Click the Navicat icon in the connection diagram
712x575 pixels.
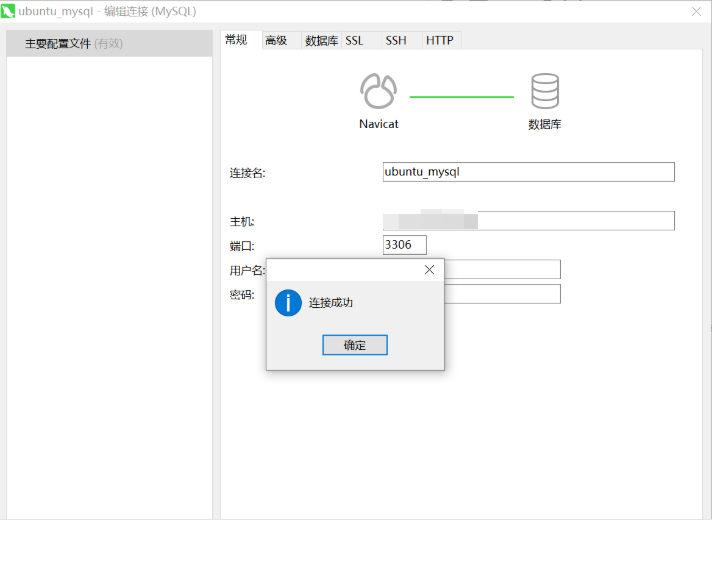pyautogui.click(x=379, y=92)
